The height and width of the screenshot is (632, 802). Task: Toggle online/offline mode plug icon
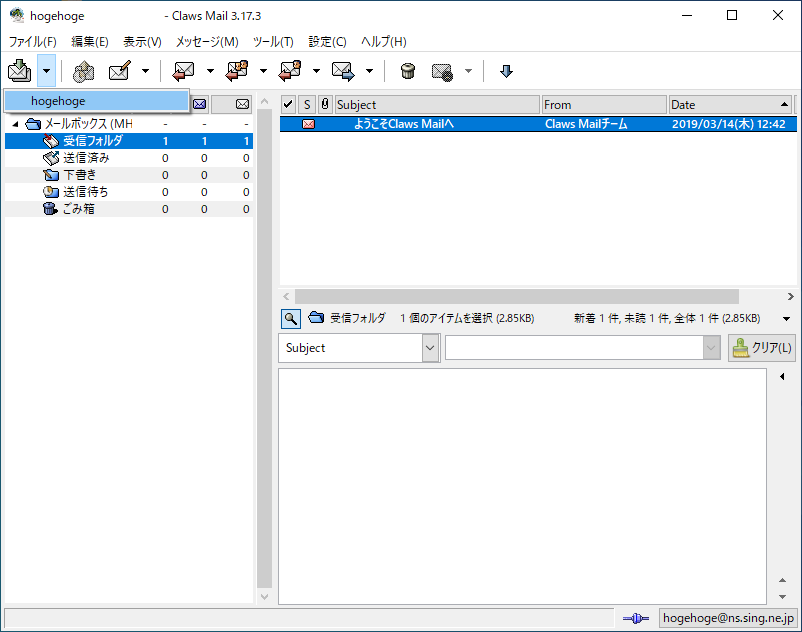click(x=636, y=619)
